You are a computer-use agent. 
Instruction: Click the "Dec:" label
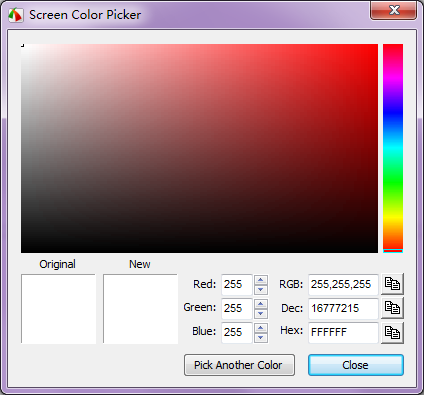(x=292, y=308)
